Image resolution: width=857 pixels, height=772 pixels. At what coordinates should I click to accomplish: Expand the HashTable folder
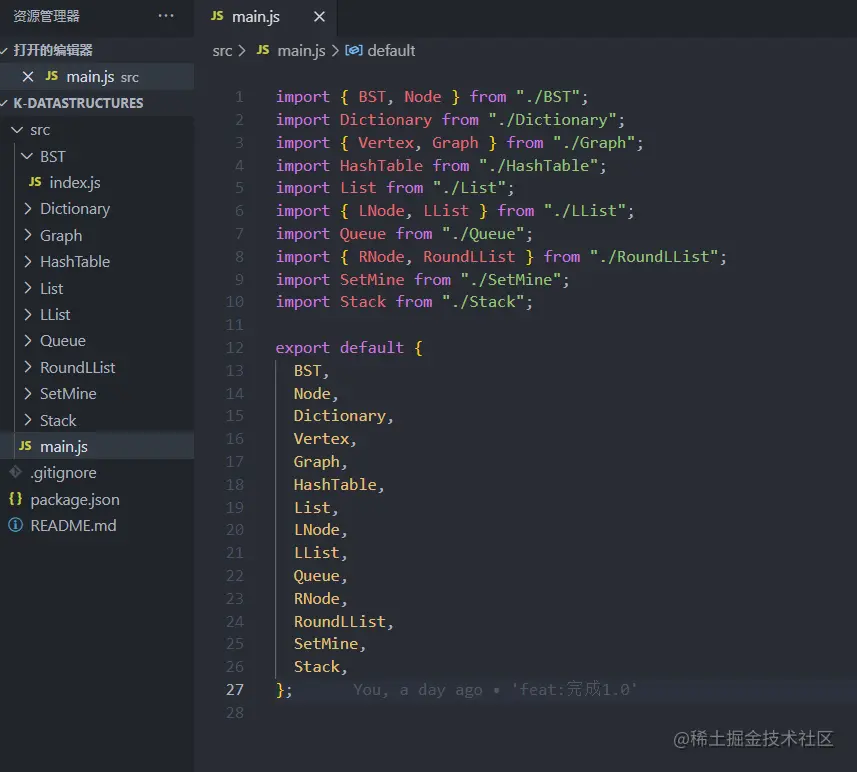click(x=75, y=261)
